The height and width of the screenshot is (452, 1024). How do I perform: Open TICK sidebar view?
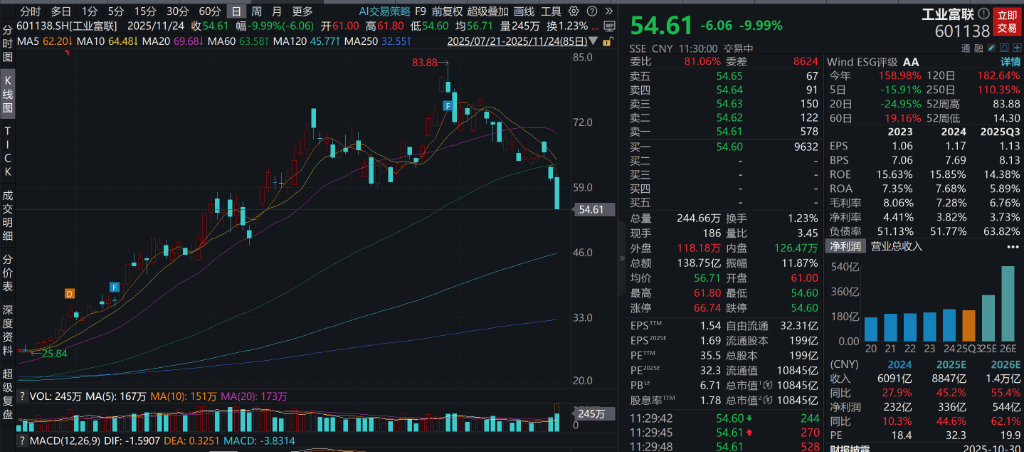8,152
